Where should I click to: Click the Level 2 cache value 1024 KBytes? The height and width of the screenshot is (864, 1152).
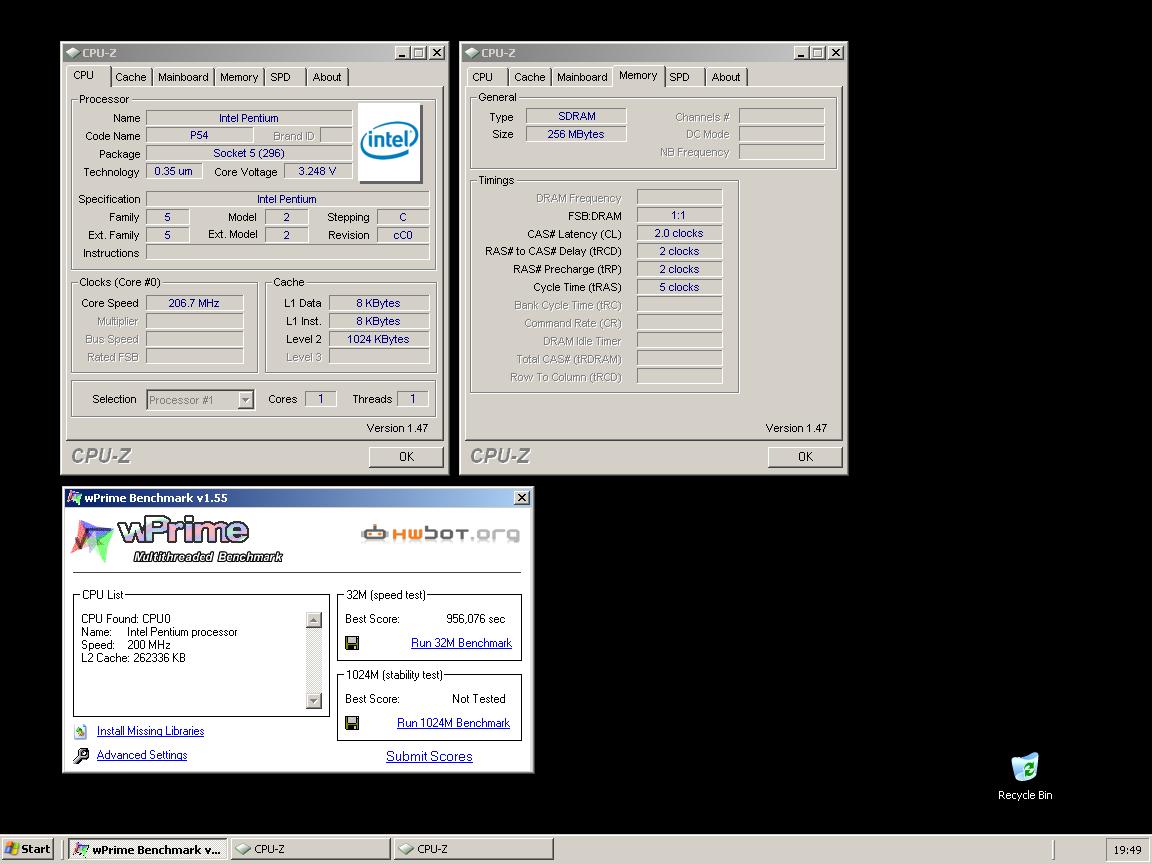click(378, 339)
